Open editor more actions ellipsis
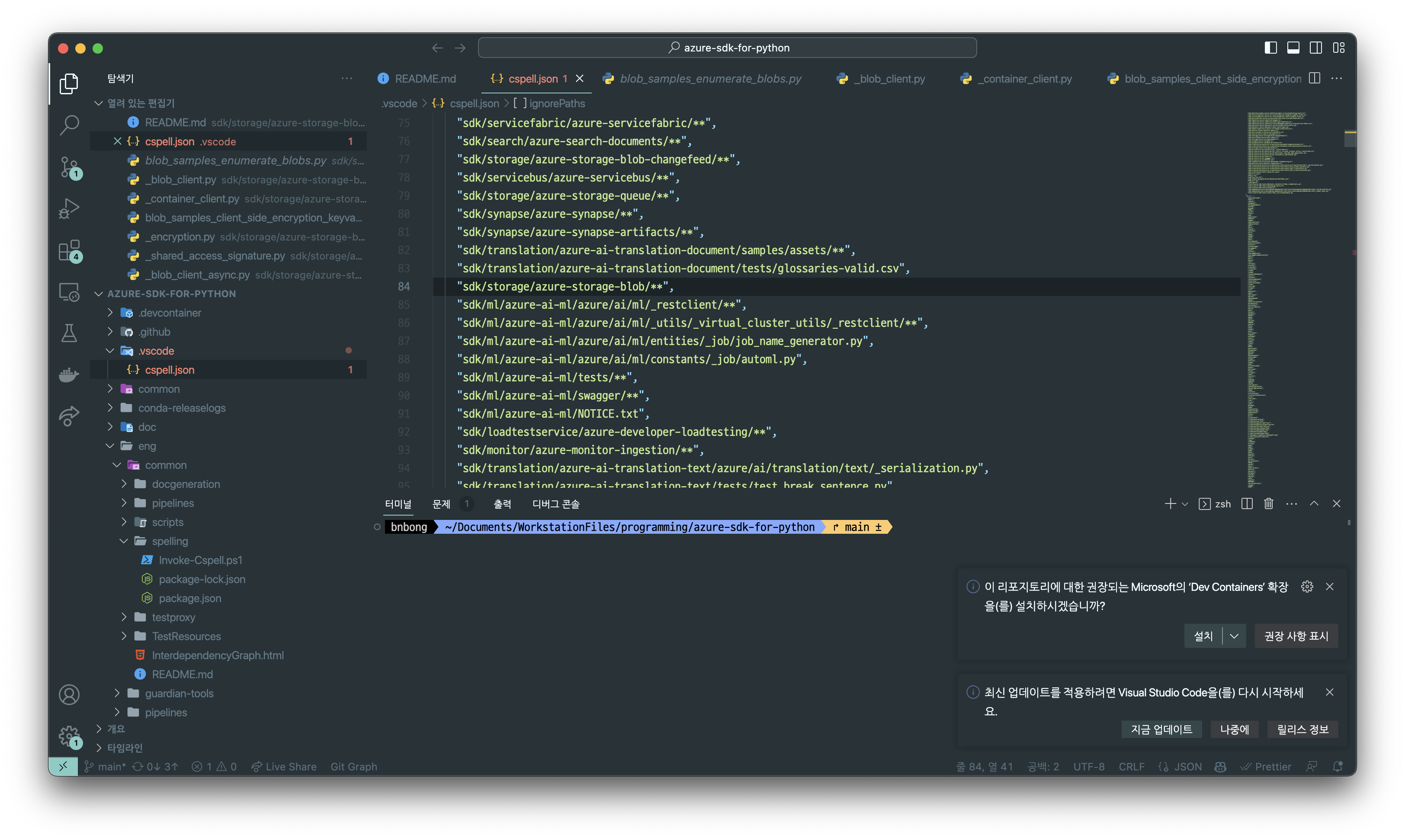Screen dimensions: 1405x840 1337,78
